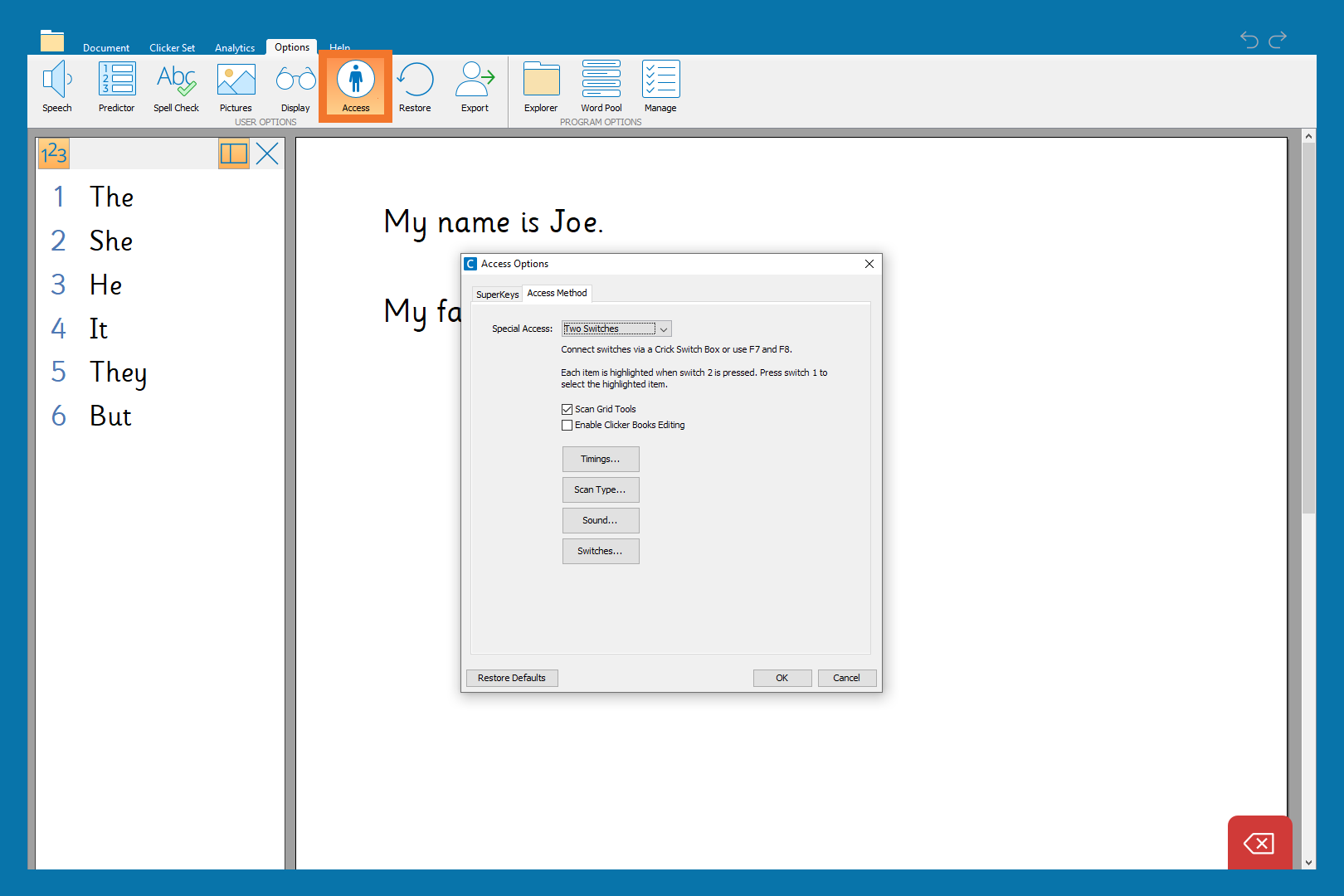Open the Export user options icon

(475, 86)
